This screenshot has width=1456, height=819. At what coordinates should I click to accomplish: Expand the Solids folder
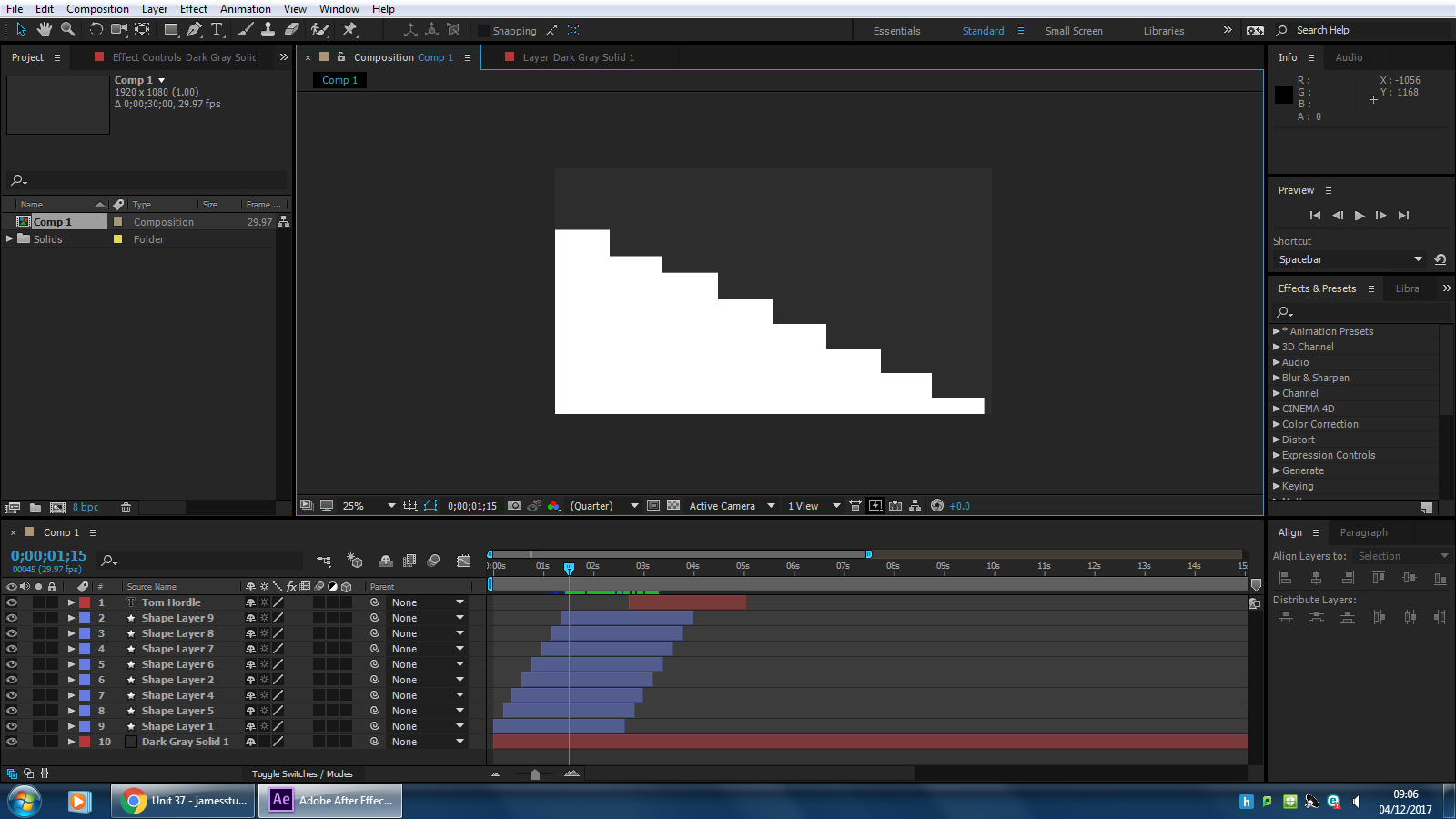coord(10,239)
